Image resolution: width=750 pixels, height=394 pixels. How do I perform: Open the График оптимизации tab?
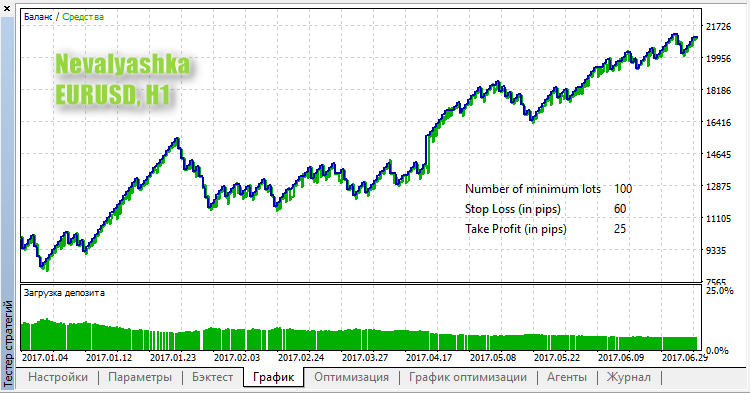coord(467,377)
